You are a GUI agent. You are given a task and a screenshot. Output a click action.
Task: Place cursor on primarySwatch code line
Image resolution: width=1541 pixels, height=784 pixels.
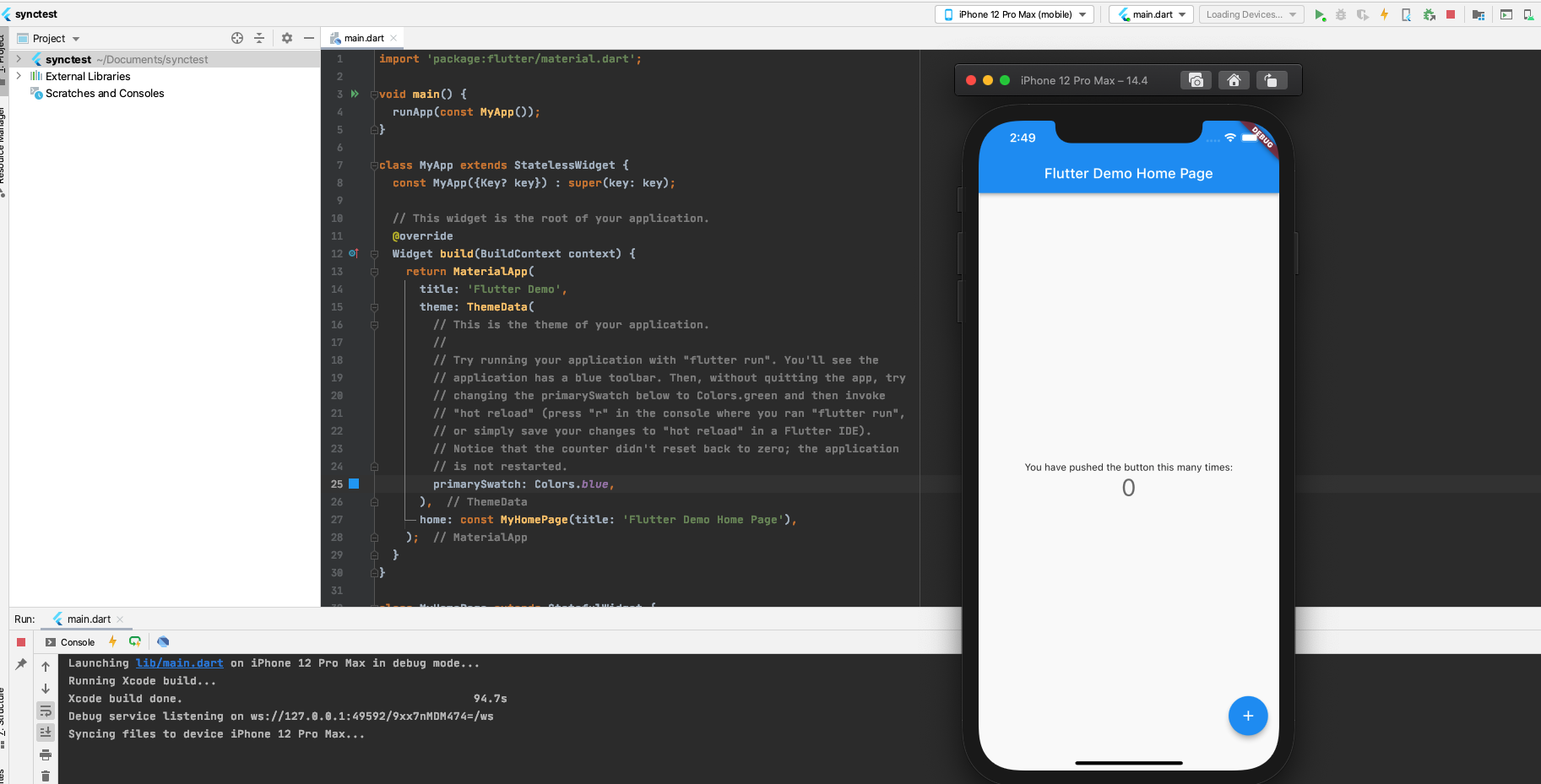click(x=524, y=484)
